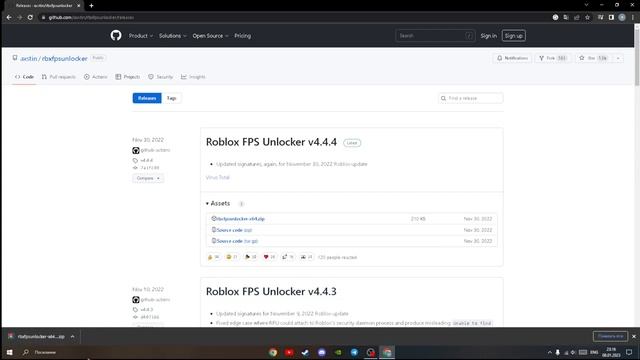Download Source code (tar.gz)
The height and width of the screenshot is (360, 640).
click(x=237, y=241)
